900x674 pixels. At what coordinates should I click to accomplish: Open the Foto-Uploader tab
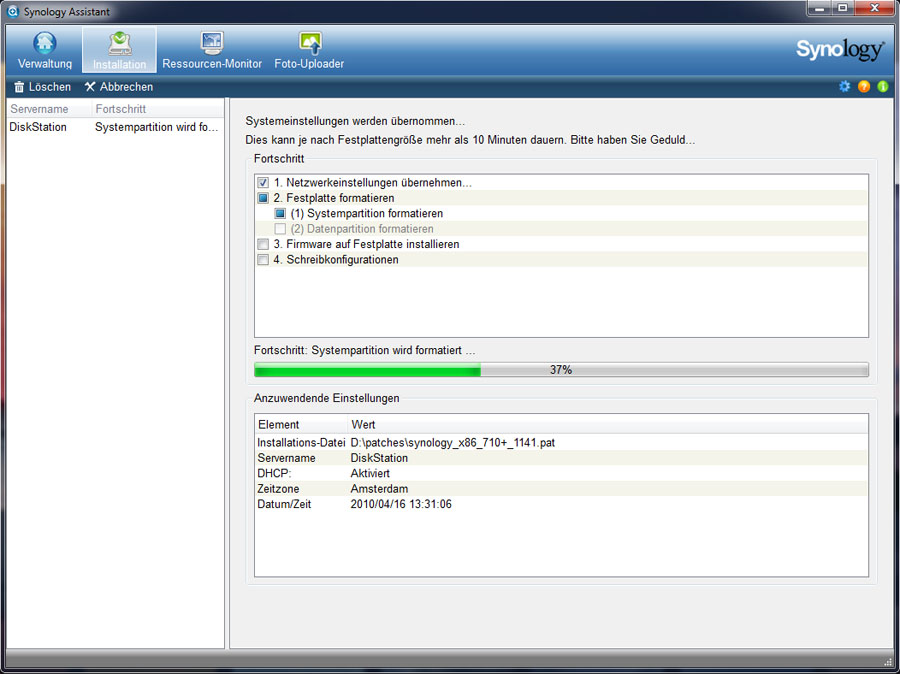pos(309,51)
